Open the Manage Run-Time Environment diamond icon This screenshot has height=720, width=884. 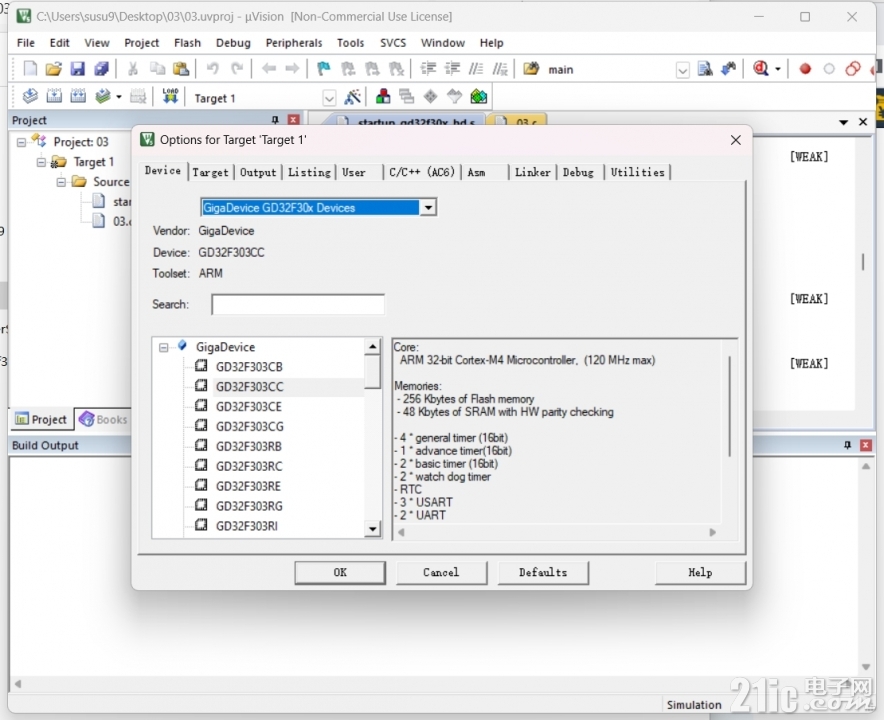tap(431, 96)
